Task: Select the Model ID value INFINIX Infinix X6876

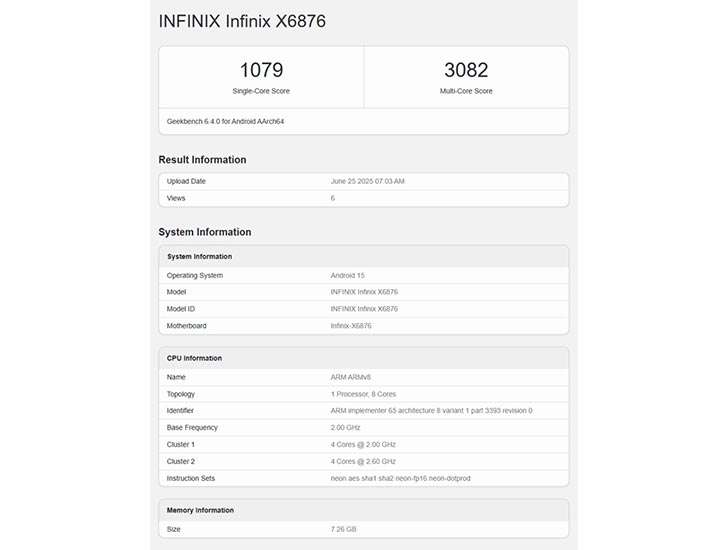Action: coord(364,309)
